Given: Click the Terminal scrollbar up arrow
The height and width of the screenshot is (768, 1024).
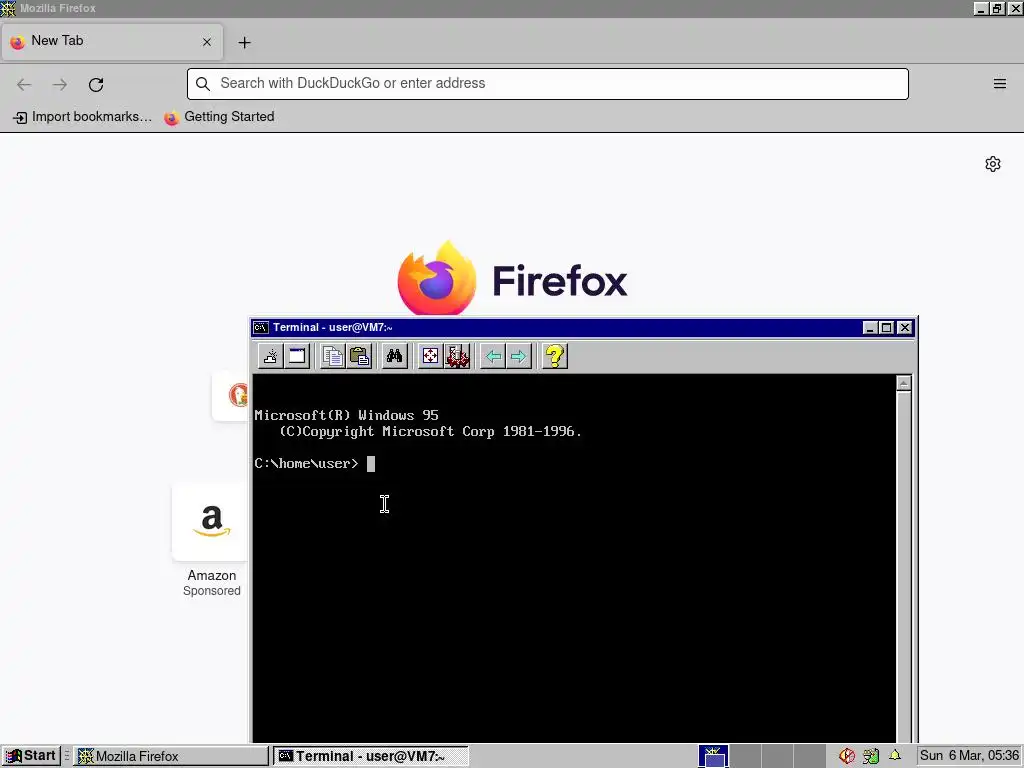Looking at the screenshot, I should click(x=904, y=383).
